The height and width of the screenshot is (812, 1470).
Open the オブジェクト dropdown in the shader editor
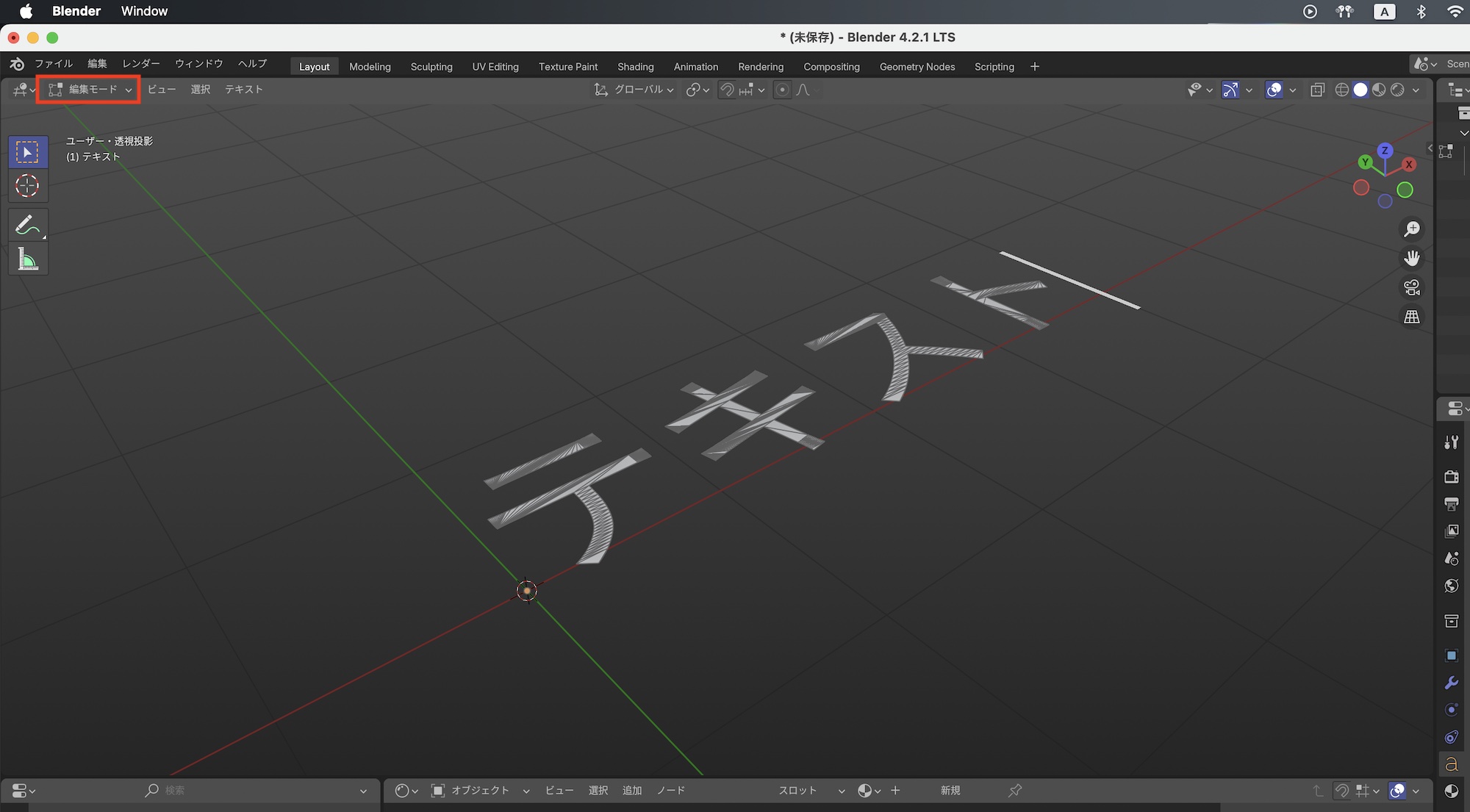tap(480, 790)
